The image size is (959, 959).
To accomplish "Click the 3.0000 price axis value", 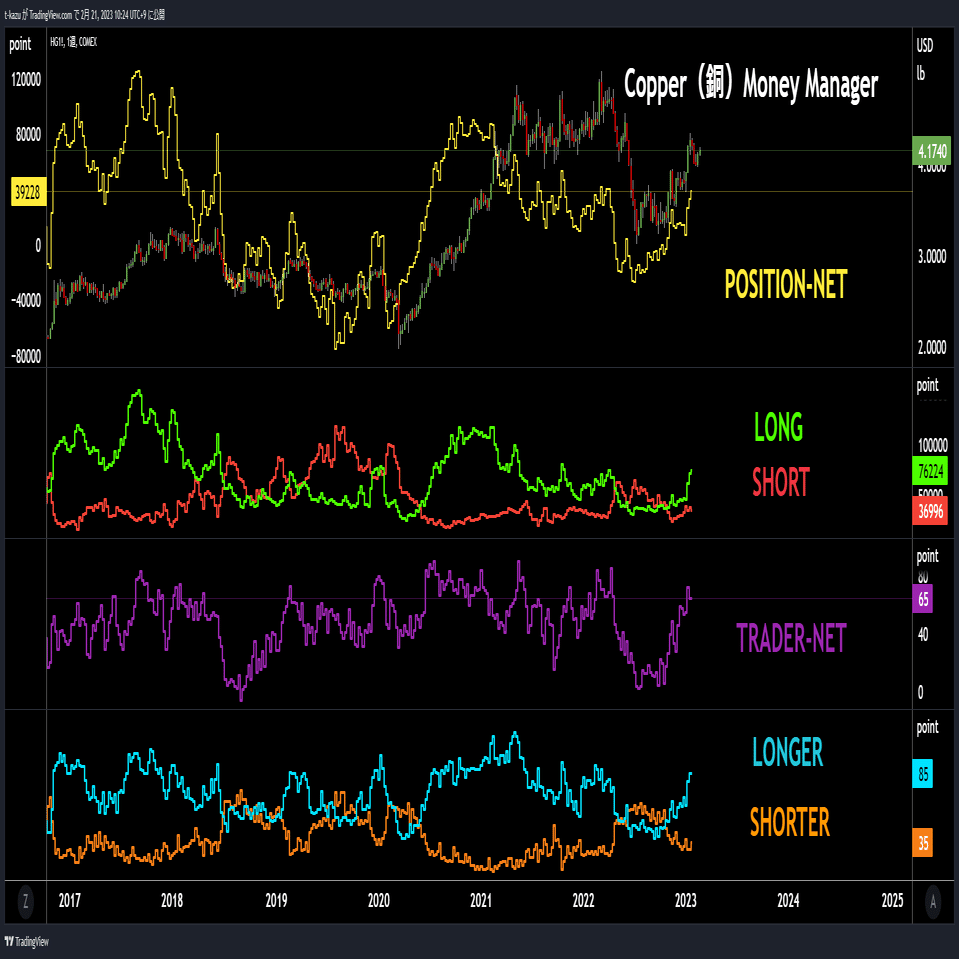I will 932,256.
